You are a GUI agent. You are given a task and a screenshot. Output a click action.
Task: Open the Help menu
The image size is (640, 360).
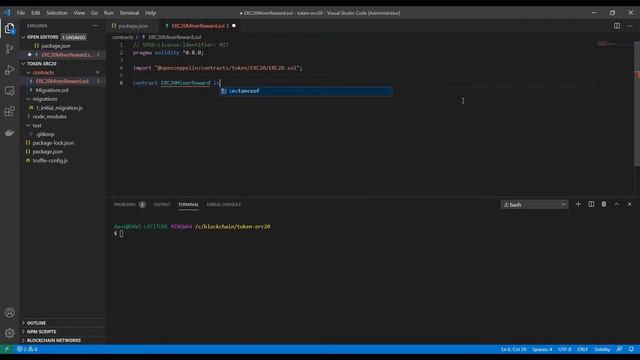click(x=151, y=13)
